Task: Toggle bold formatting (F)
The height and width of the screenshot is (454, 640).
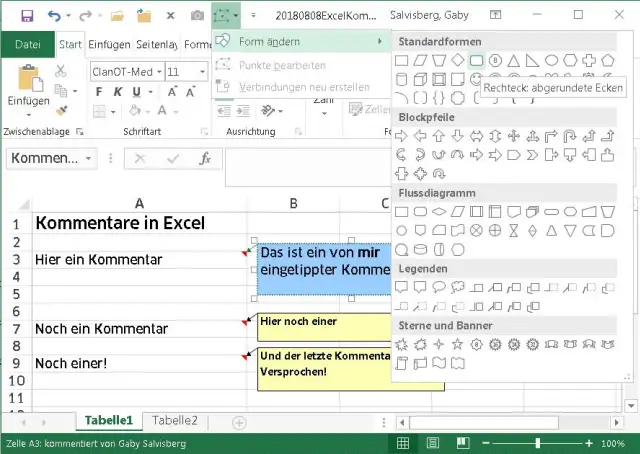Action: (x=99, y=92)
